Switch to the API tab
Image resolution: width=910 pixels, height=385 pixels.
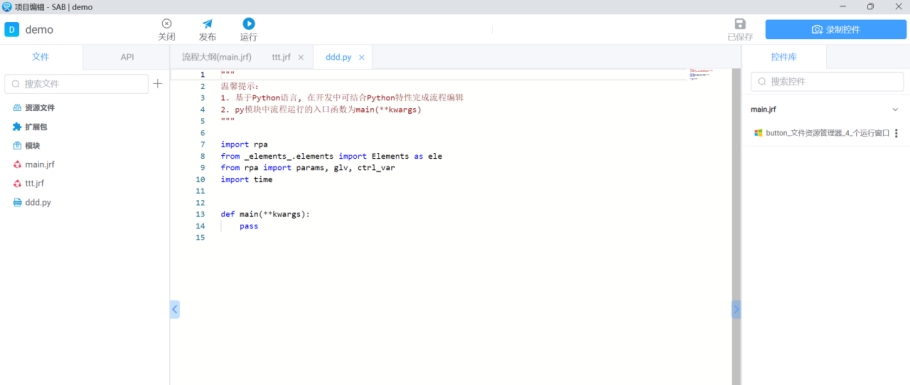click(127, 57)
